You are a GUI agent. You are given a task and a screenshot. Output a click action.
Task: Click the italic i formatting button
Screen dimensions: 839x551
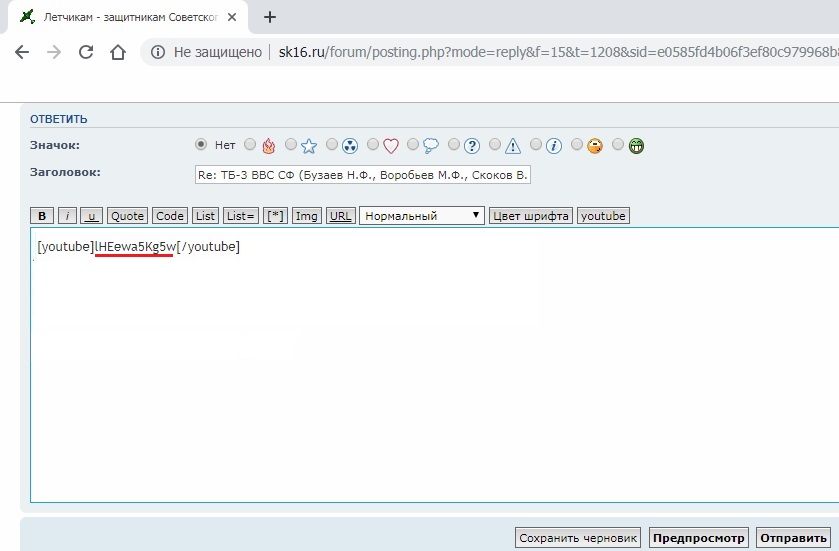67,216
